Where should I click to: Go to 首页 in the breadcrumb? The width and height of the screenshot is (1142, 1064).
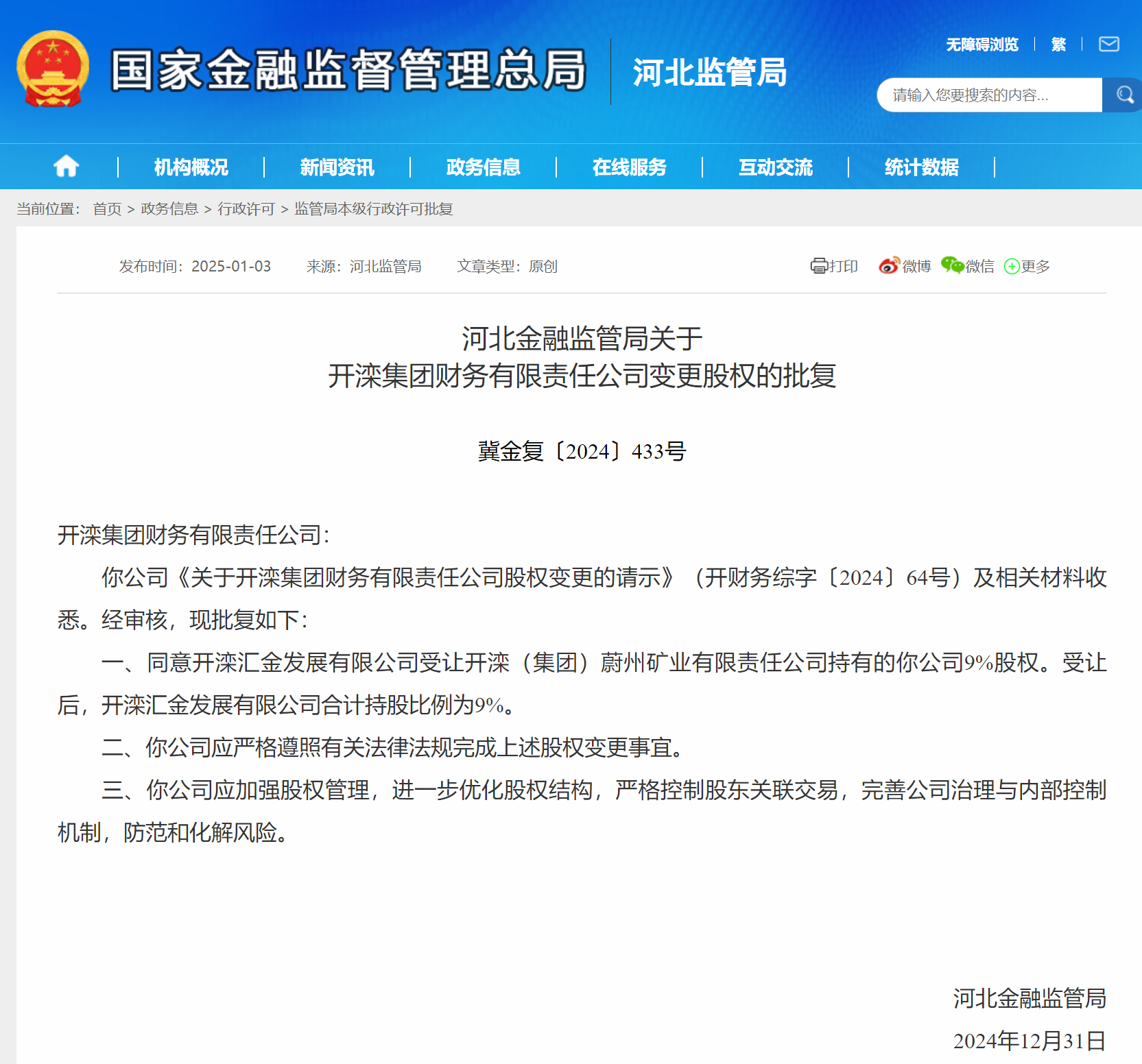(107, 209)
